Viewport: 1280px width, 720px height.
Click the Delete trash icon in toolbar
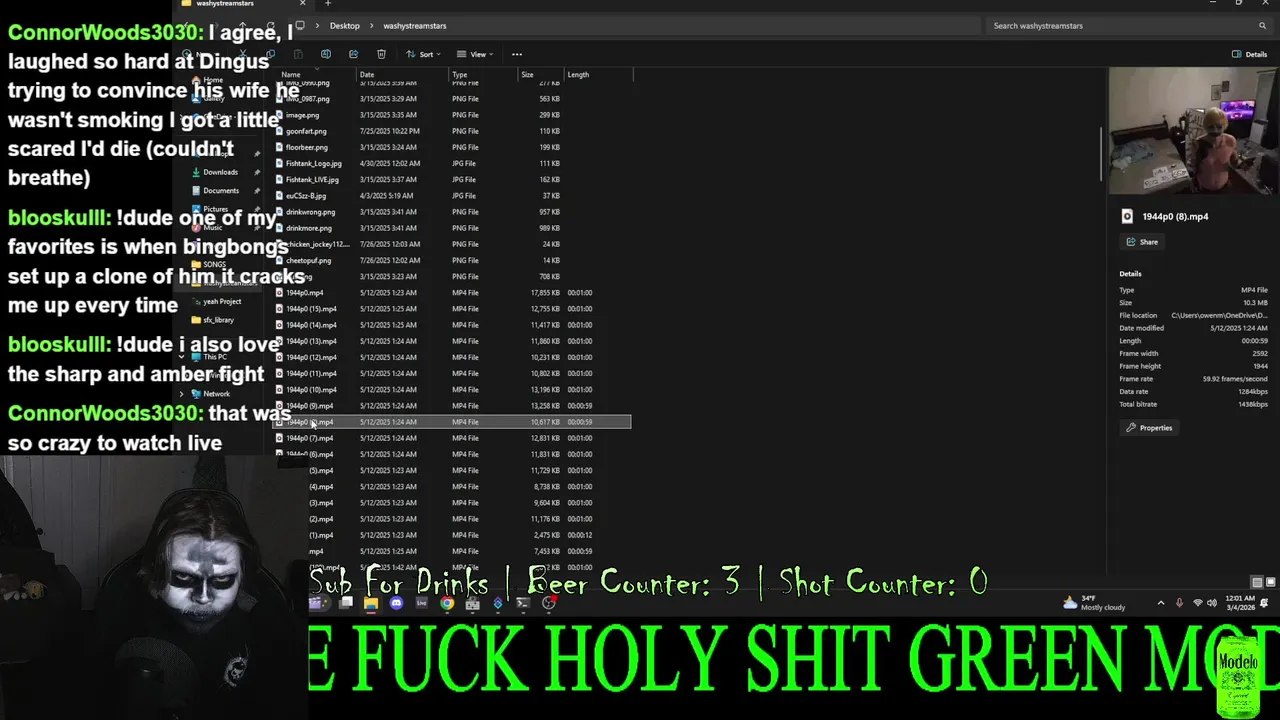[381, 54]
